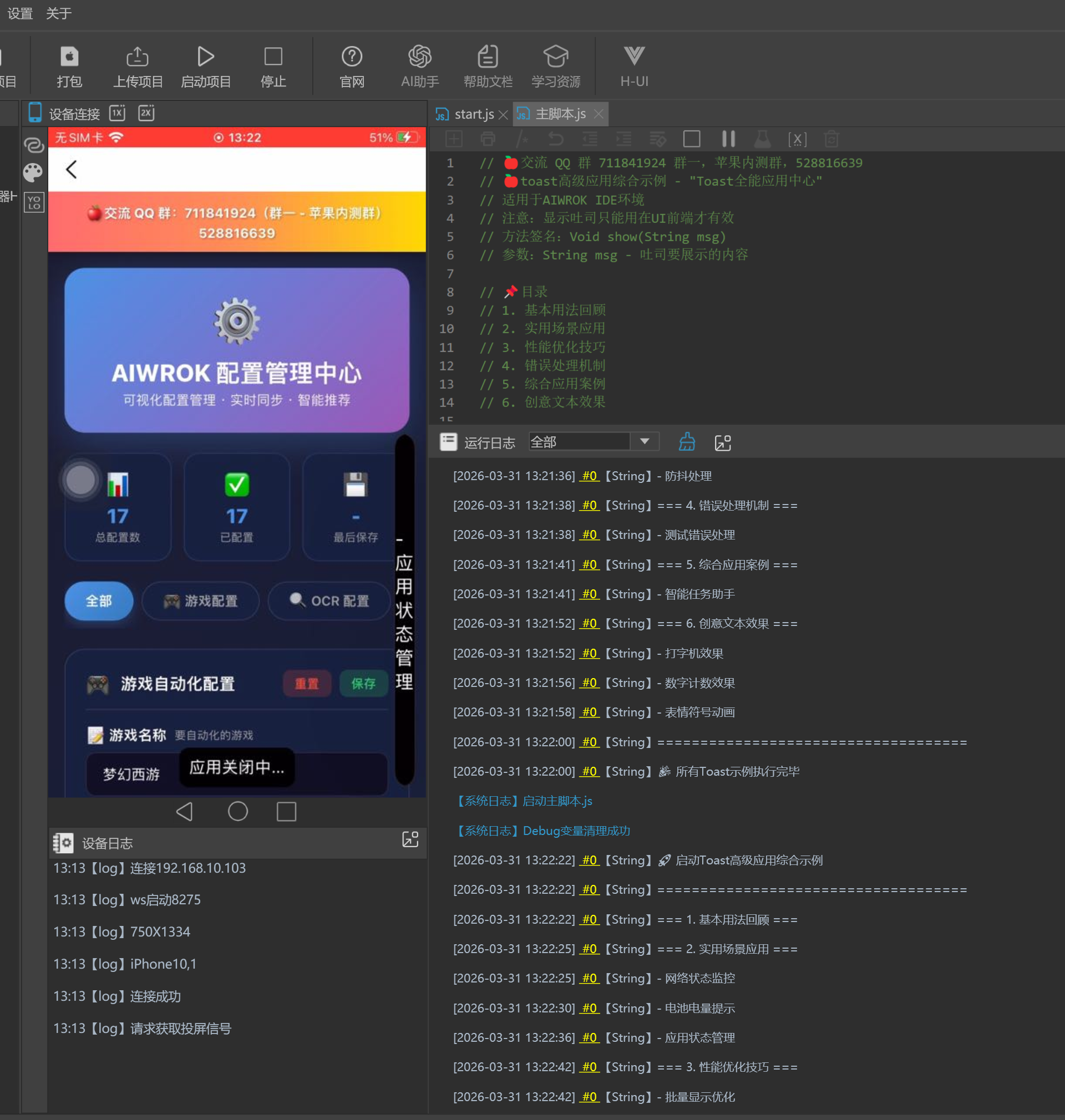
Task: Toggle 2X device screen scale
Action: (x=146, y=113)
